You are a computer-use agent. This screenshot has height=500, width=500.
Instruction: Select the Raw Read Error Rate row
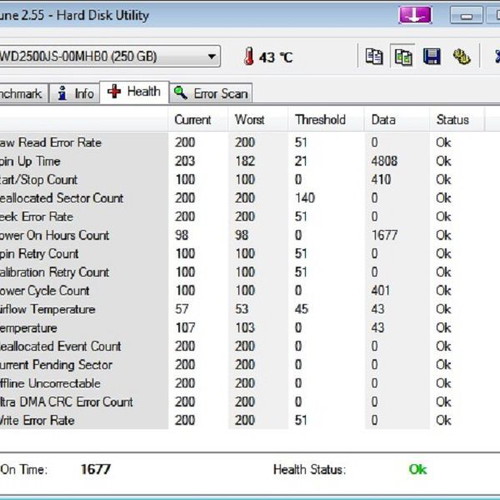[242, 143]
